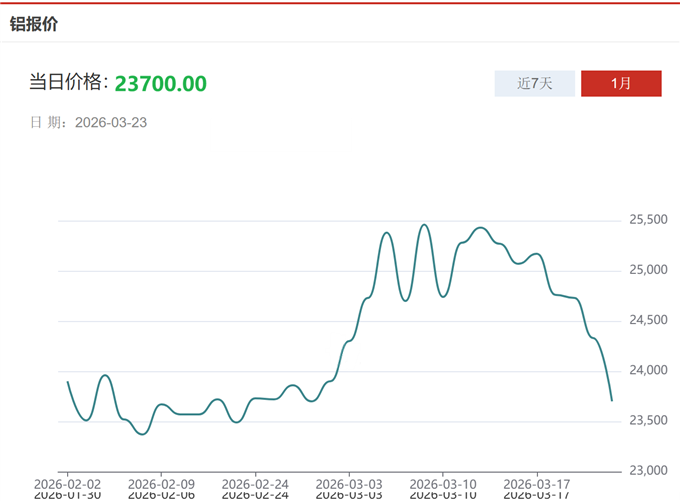Click the 铝报价 section title

pyautogui.click(x=34, y=24)
